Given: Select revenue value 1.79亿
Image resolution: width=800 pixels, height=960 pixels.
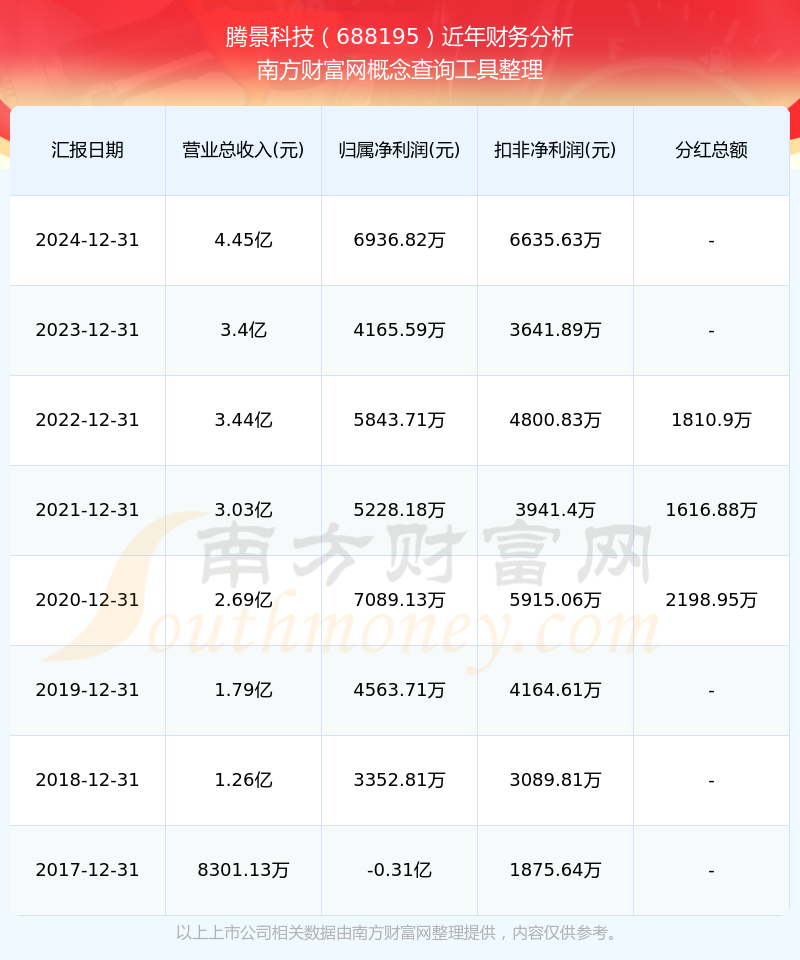Looking at the screenshot, I should [x=243, y=690].
